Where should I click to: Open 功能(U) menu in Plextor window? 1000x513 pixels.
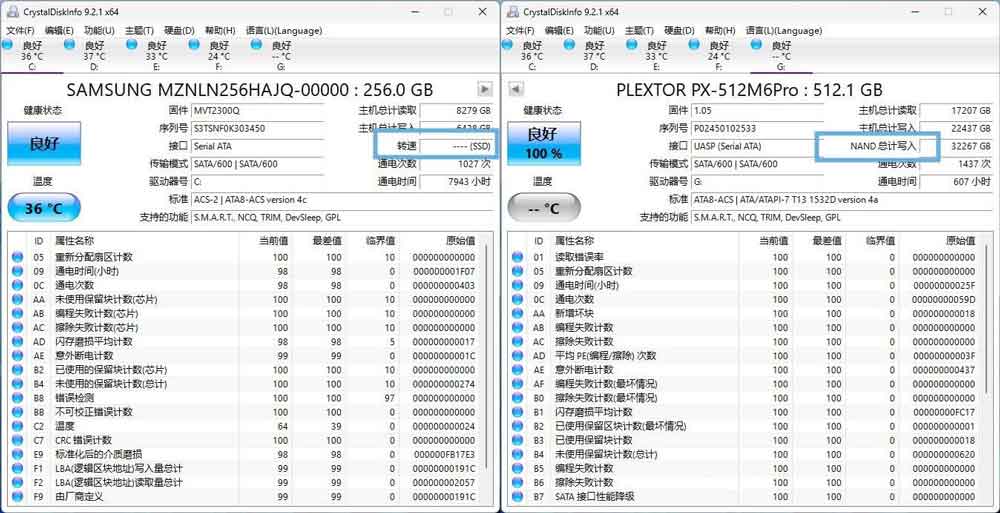tap(599, 31)
